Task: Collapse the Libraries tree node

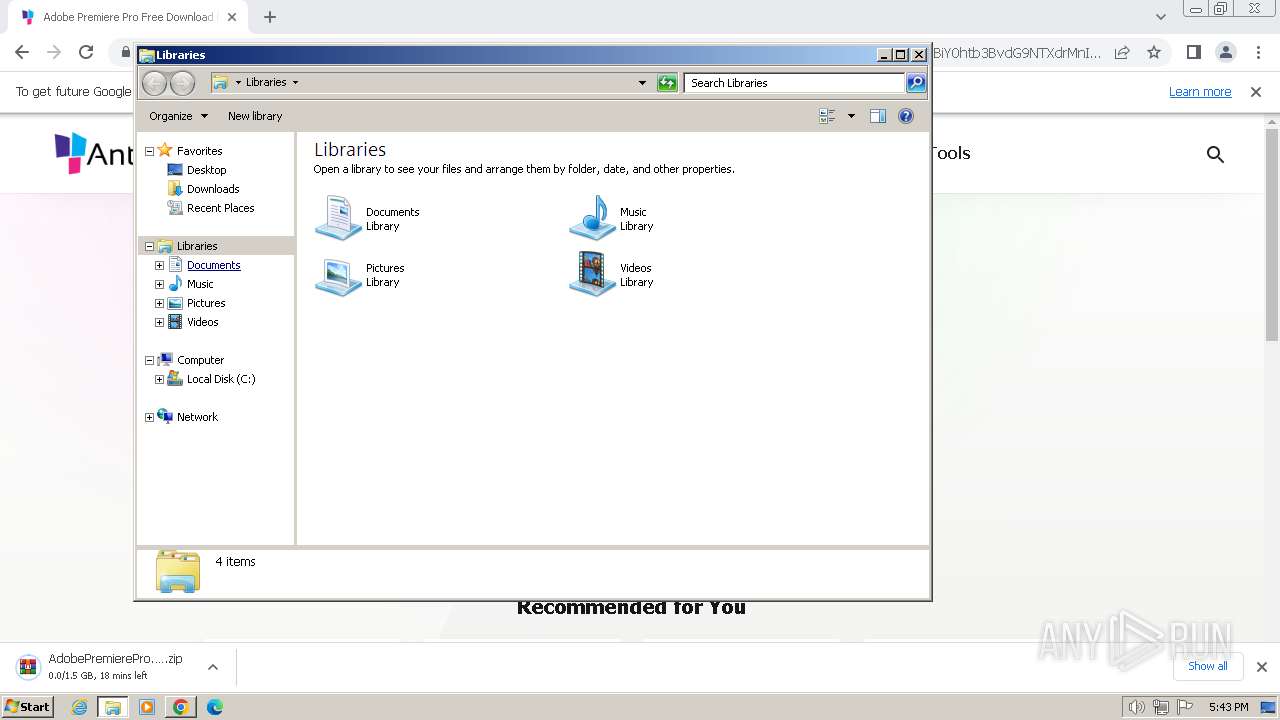Action: pos(150,246)
